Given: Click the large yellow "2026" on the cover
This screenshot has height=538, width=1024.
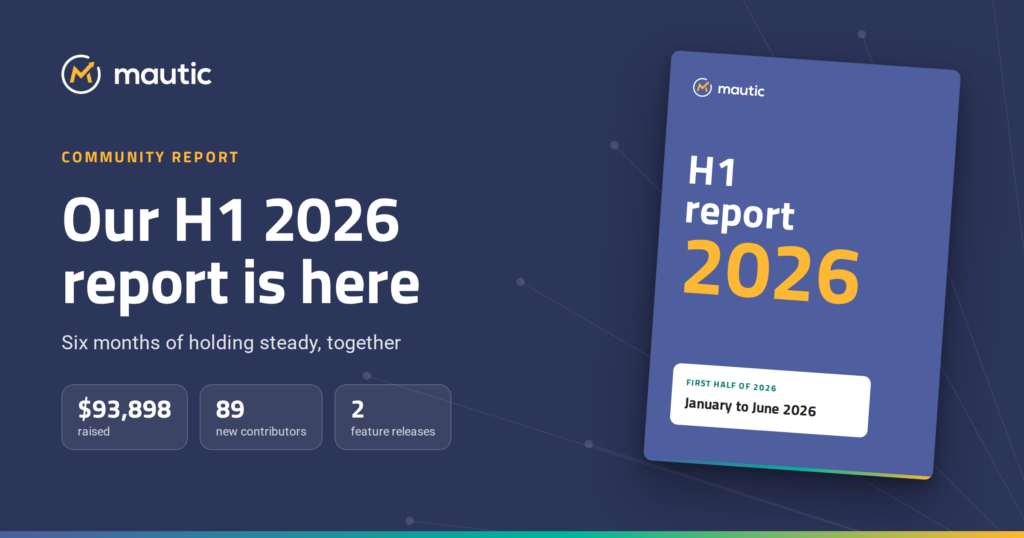Looking at the screenshot, I should pos(771,272).
